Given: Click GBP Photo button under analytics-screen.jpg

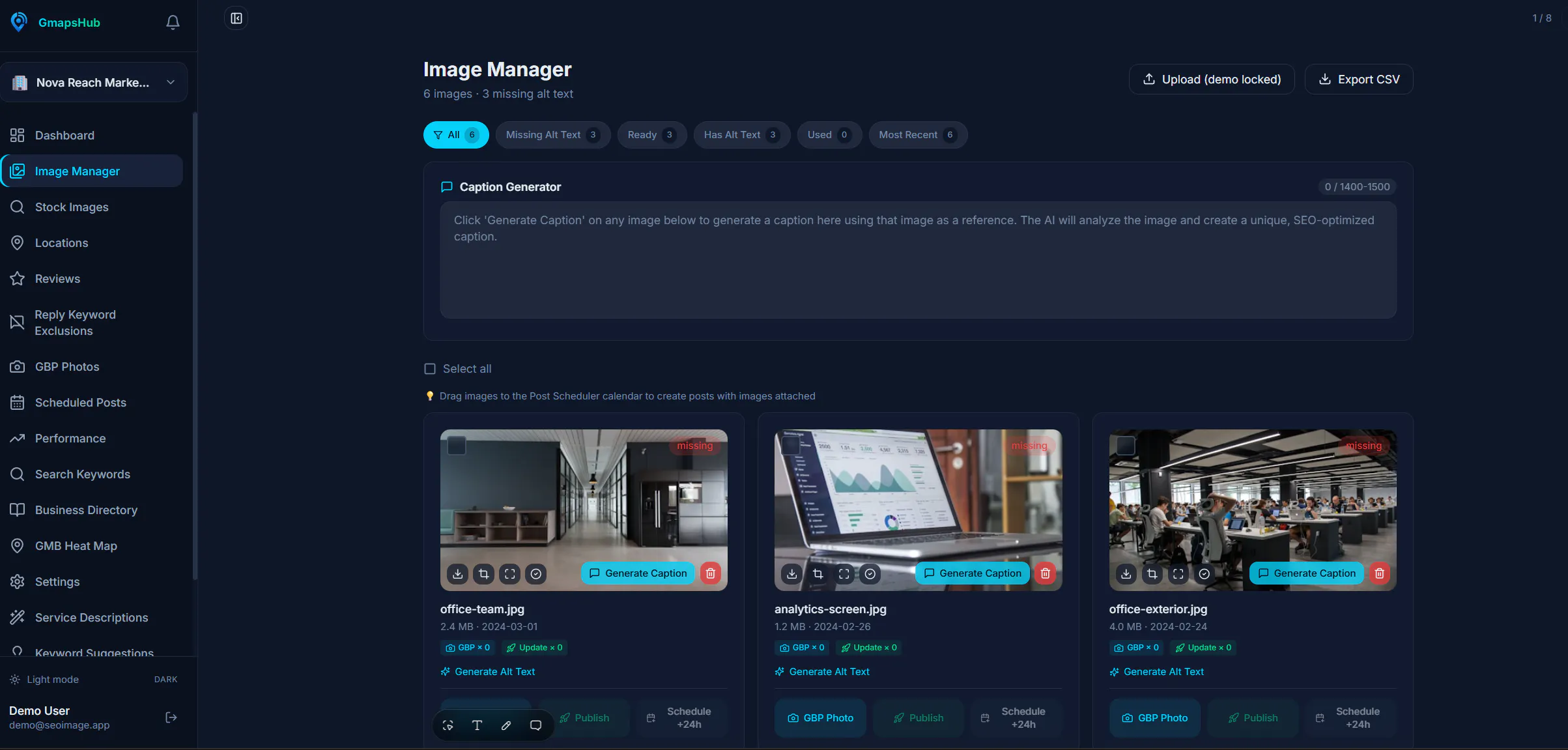Looking at the screenshot, I should coord(821,718).
